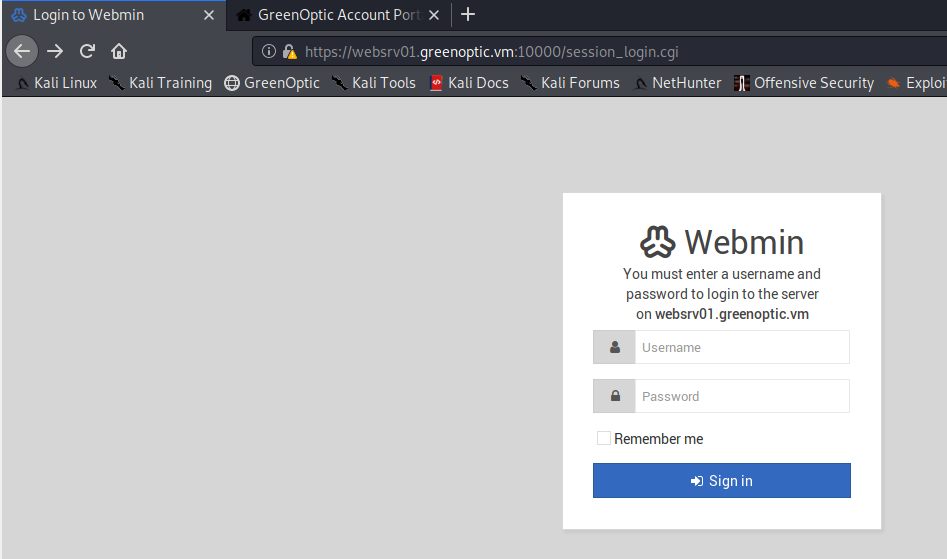The image size is (947, 559).
Task: Go back using the browser back arrow
Action: [22, 51]
